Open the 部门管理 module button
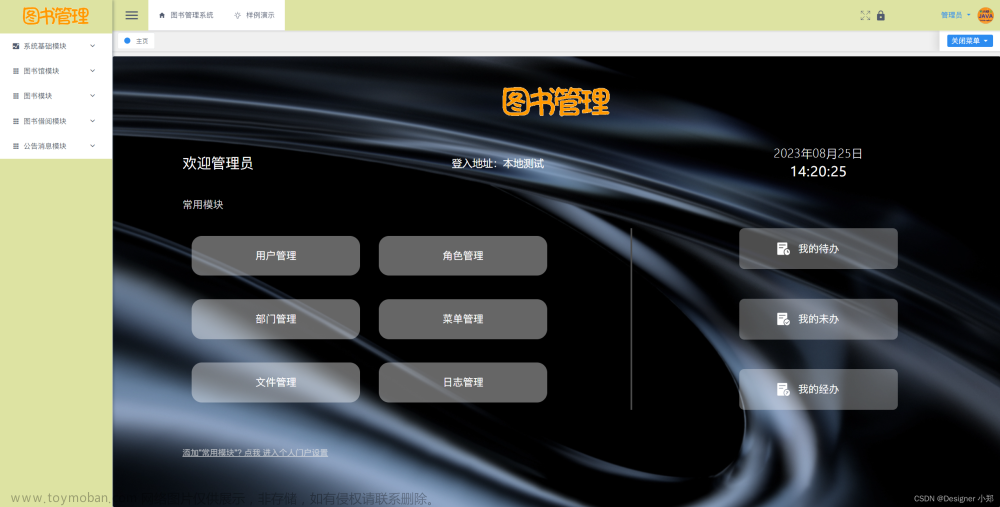This screenshot has width=1000, height=507. [276, 319]
